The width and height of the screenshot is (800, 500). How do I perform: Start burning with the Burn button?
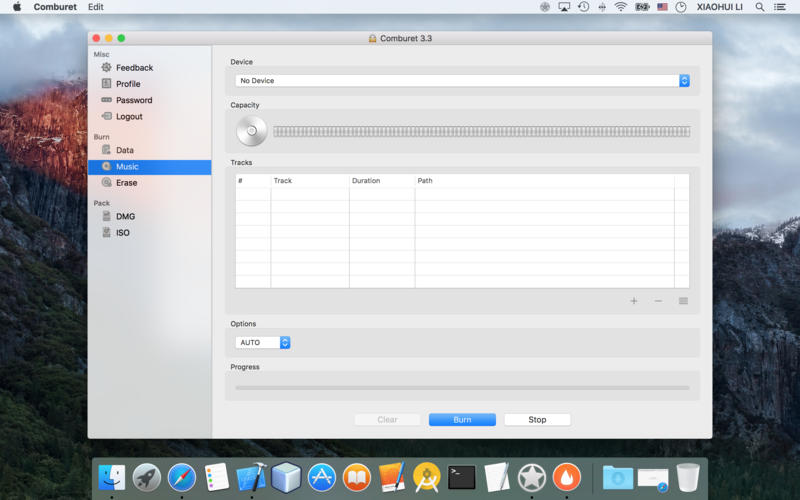462,419
